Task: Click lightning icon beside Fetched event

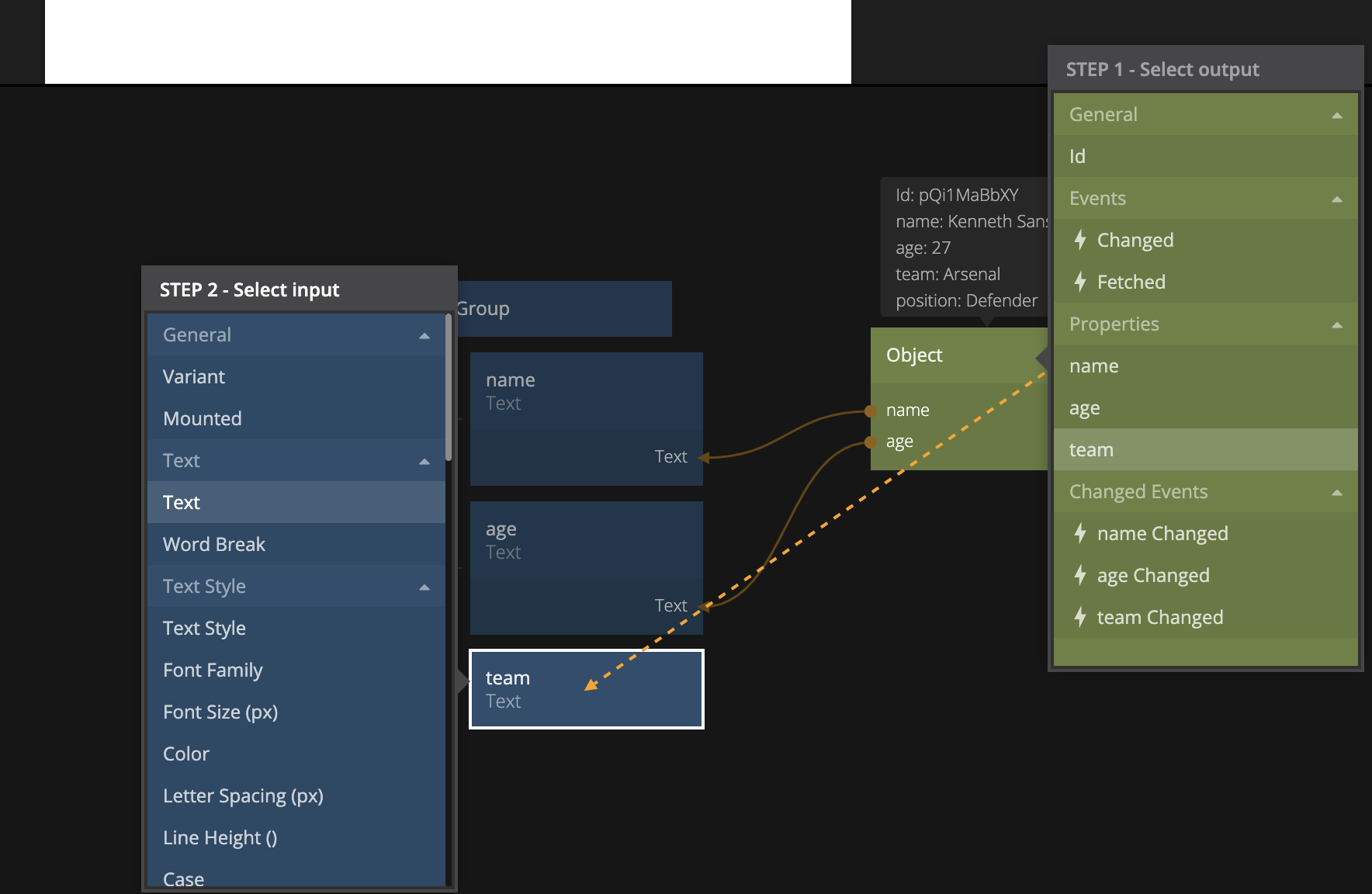Action: tap(1079, 282)
